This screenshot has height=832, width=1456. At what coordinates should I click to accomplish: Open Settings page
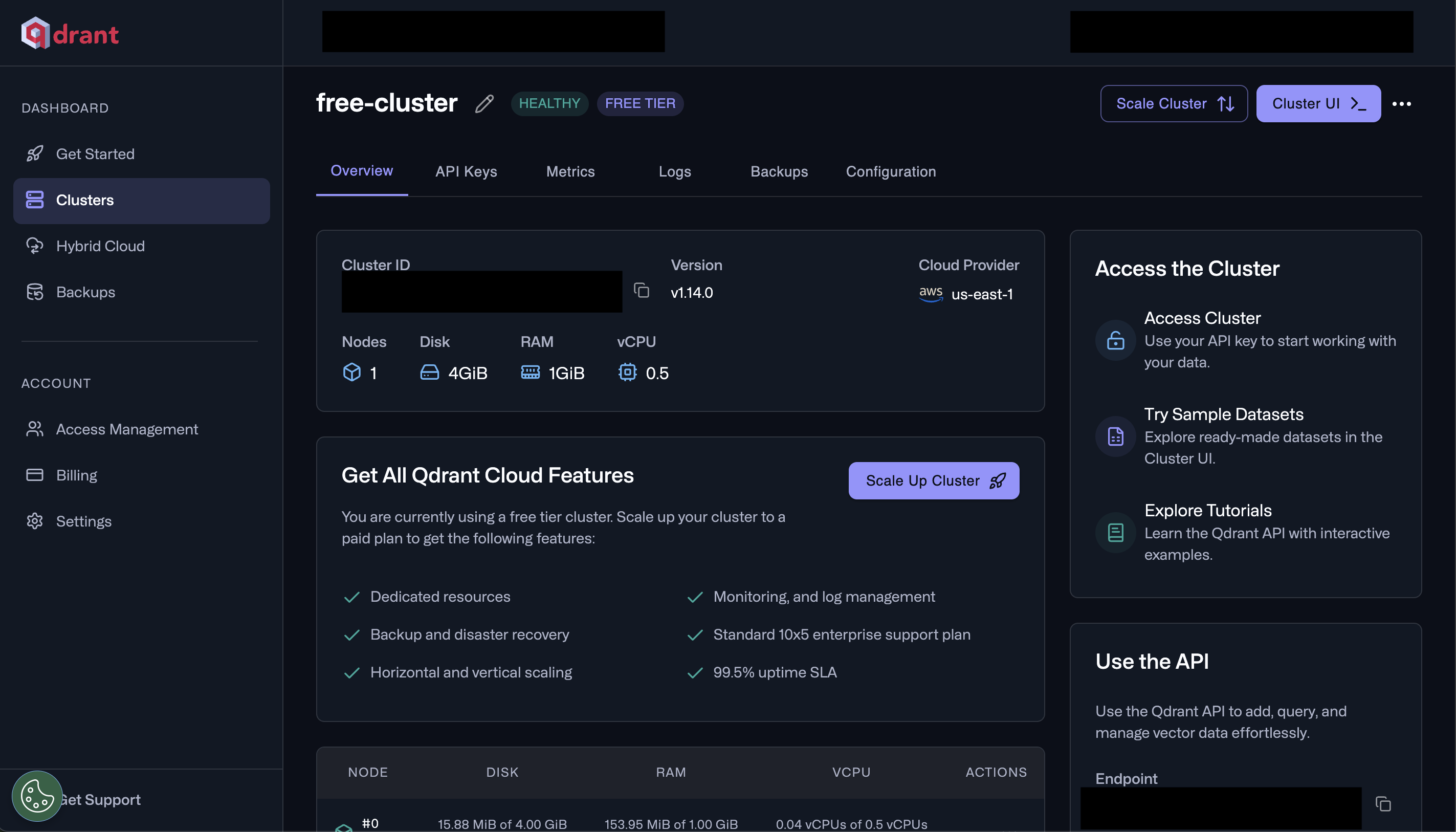point(141,521)
